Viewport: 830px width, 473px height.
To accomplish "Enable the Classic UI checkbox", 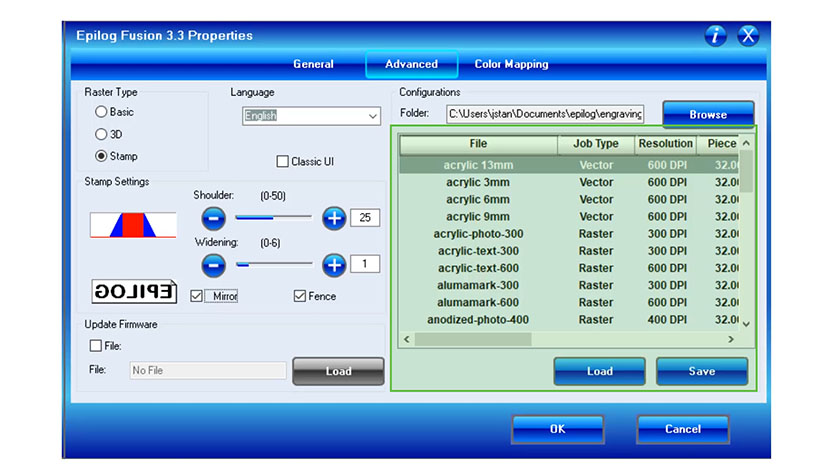I will 282,161.
